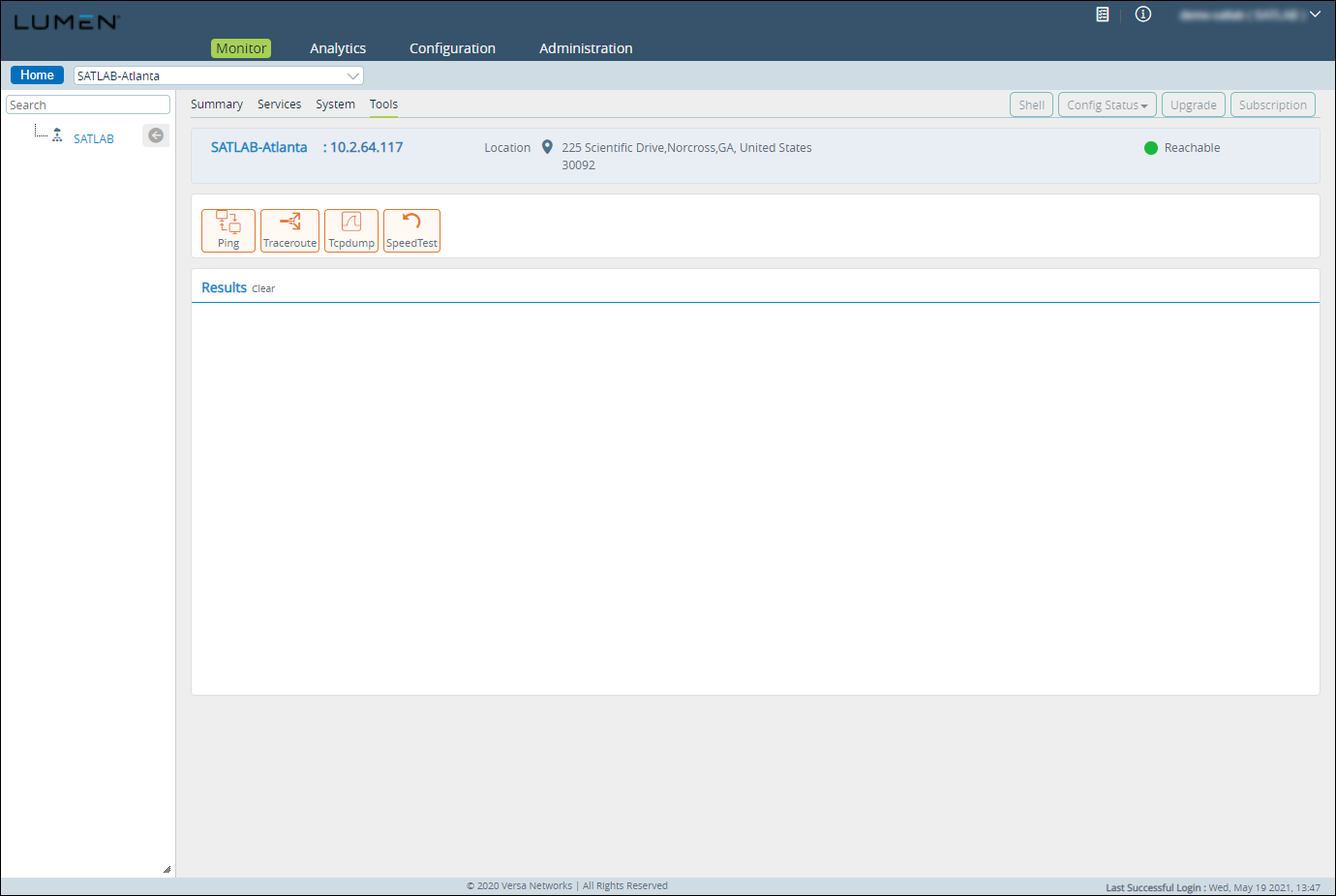Clear the Results panel
The height and width of the screenshot is (896, 1336).
click(262, 288)
